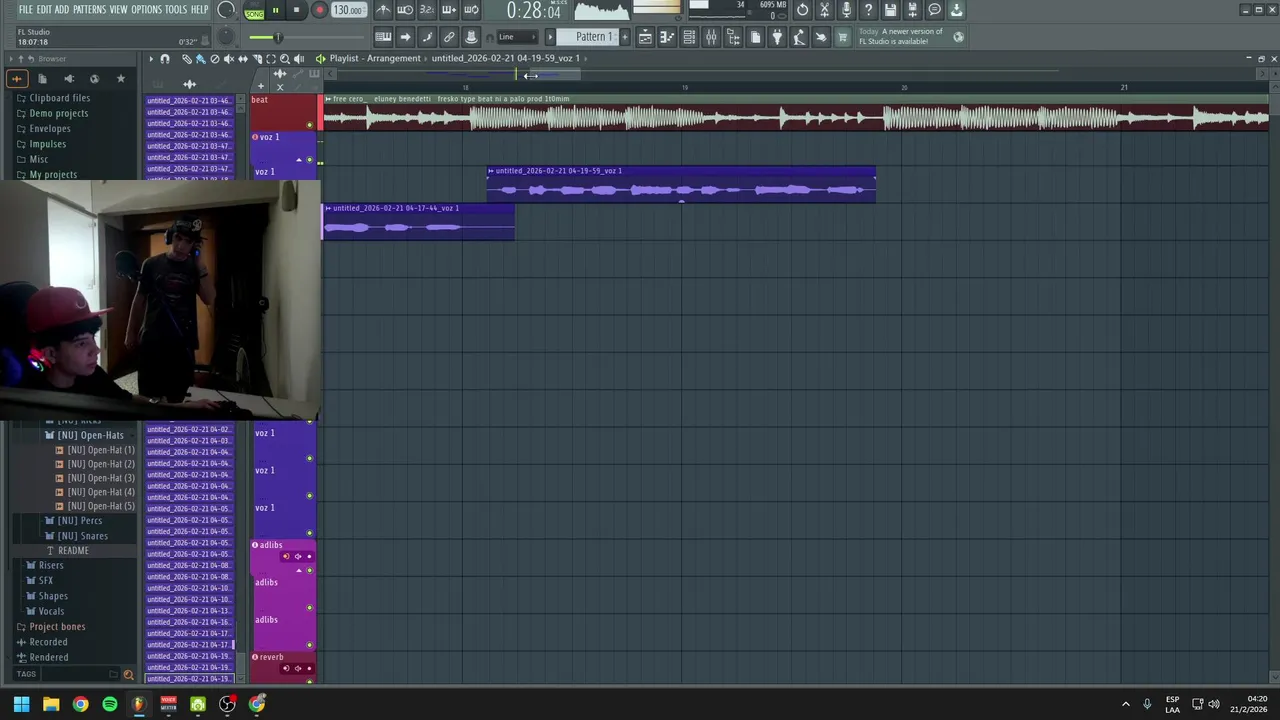The width and height of the screenshot is (1280, 720).
Task: Select the 04-19-59_voz 1 audio clip
Action: tap(681, 184)
